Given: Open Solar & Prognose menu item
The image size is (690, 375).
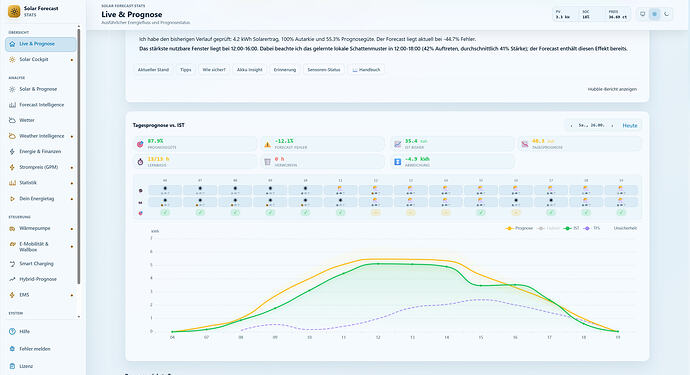Looking at the screenshot, I should (x=40, y=89).
